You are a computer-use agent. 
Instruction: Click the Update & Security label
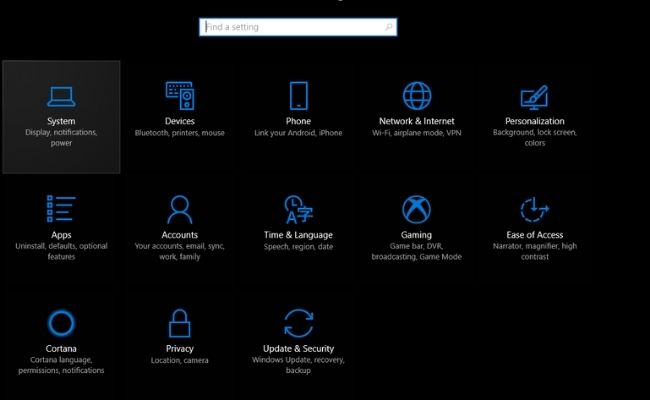(x=298, y=349)
